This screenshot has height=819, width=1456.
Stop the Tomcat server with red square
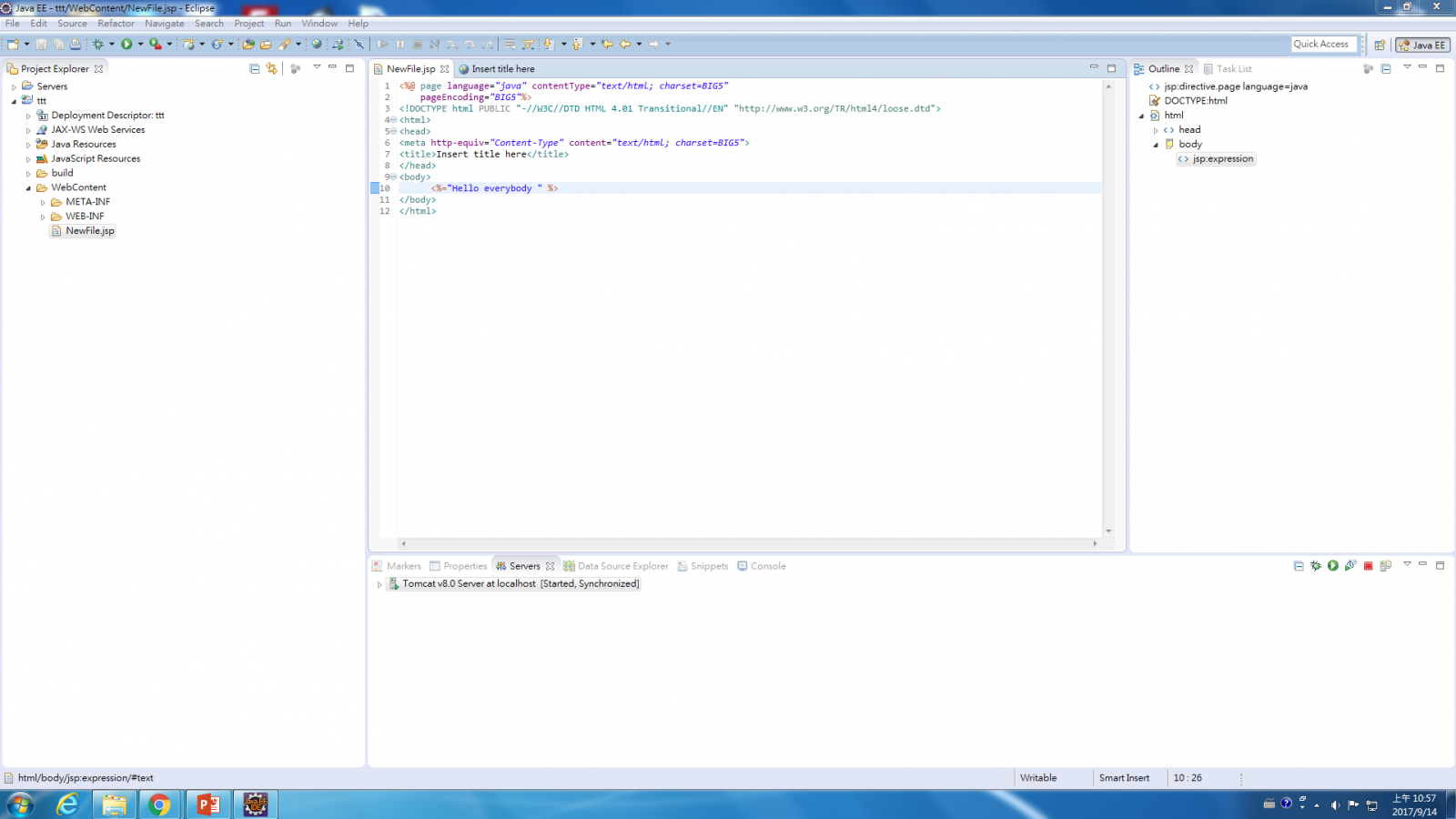[x=1368, y=566]
